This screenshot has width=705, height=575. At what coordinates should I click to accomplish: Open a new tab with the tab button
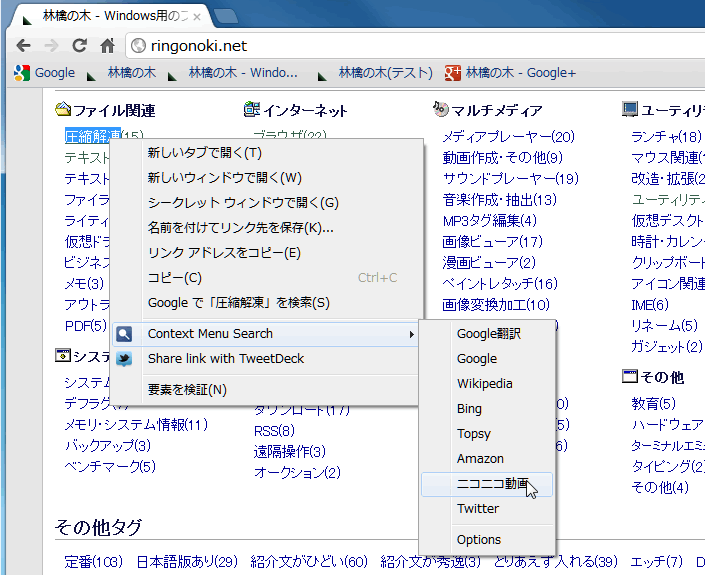[x=226, y=16]
